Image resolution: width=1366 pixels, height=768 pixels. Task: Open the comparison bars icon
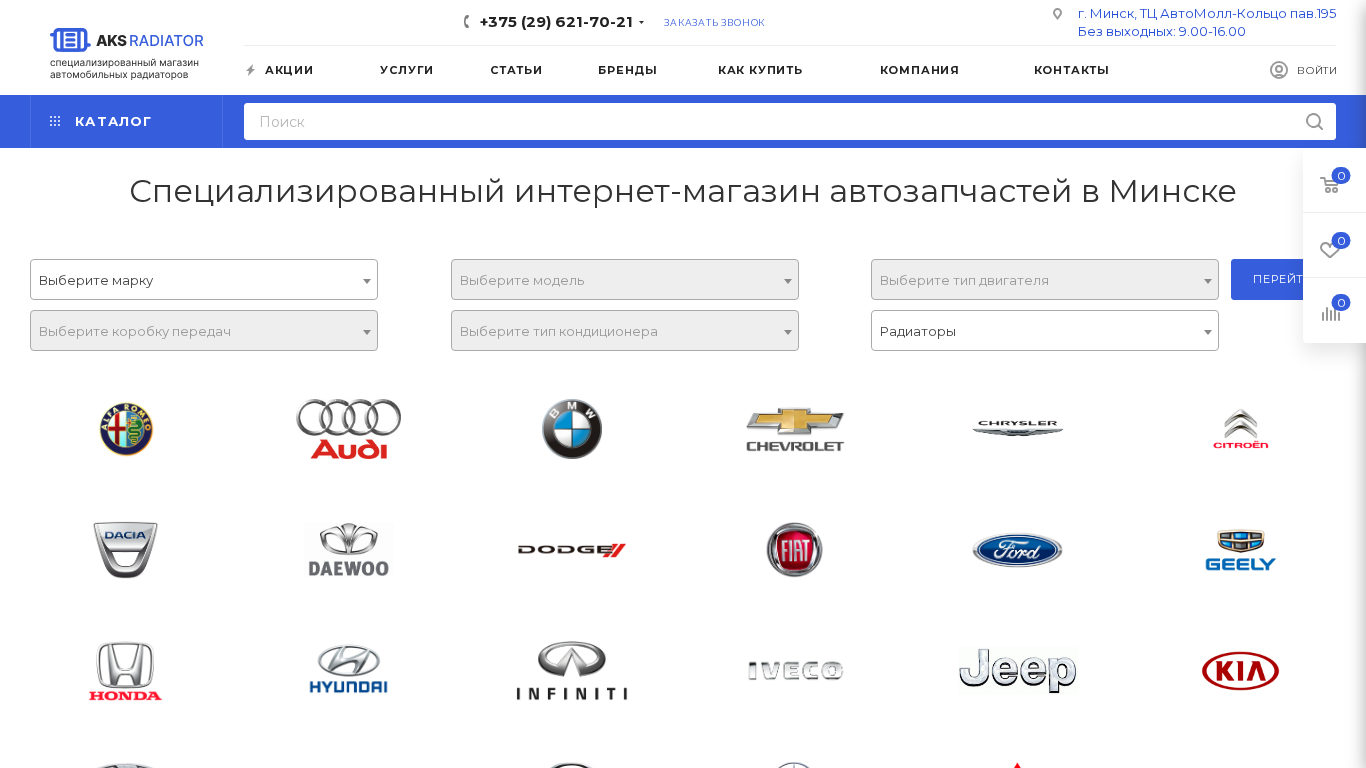[x=1330, y=312]
